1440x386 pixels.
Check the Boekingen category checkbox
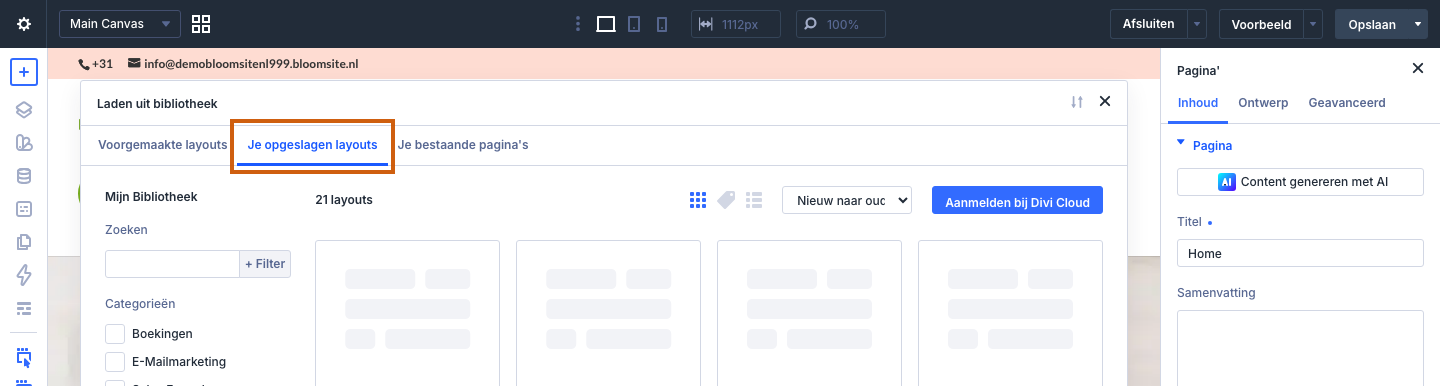[x=115, y=333]
